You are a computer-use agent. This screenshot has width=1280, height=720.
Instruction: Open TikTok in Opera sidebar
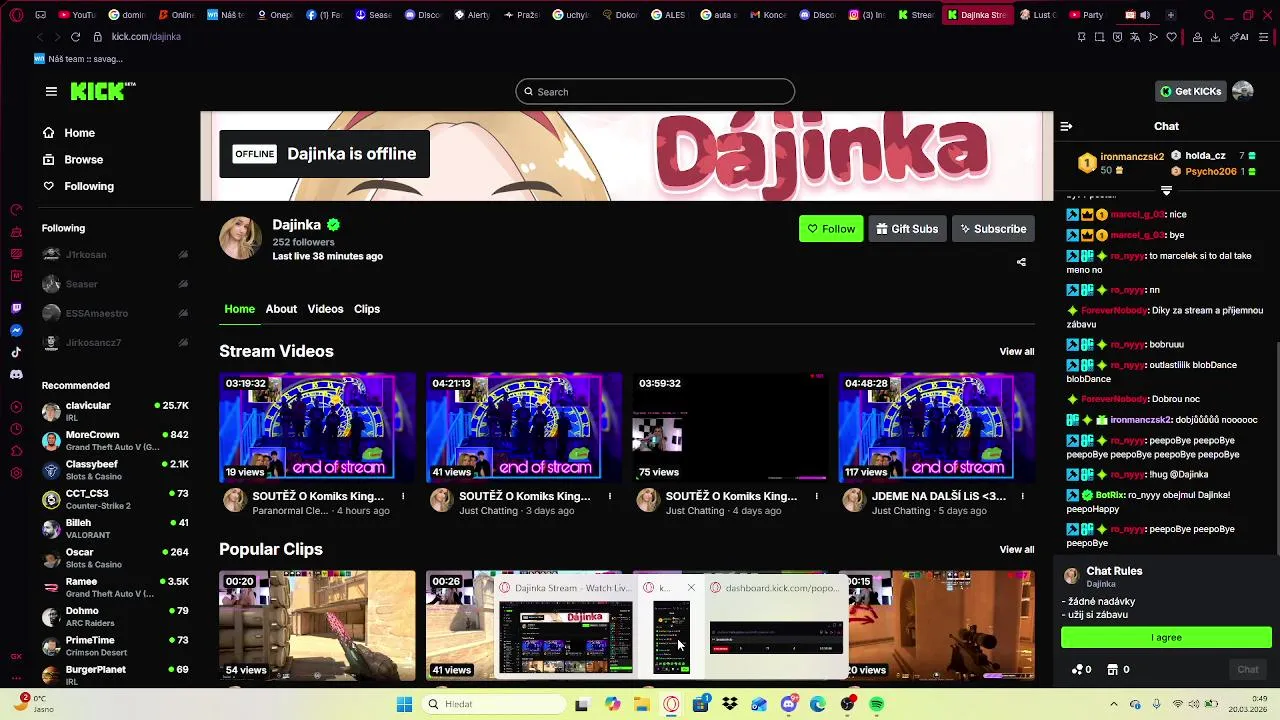click(x=16, y=352)
